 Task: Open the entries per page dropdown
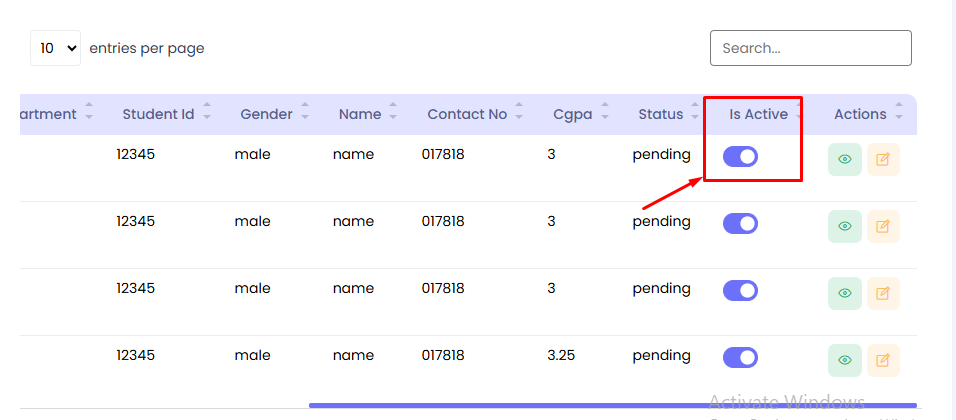click(55, 48)
